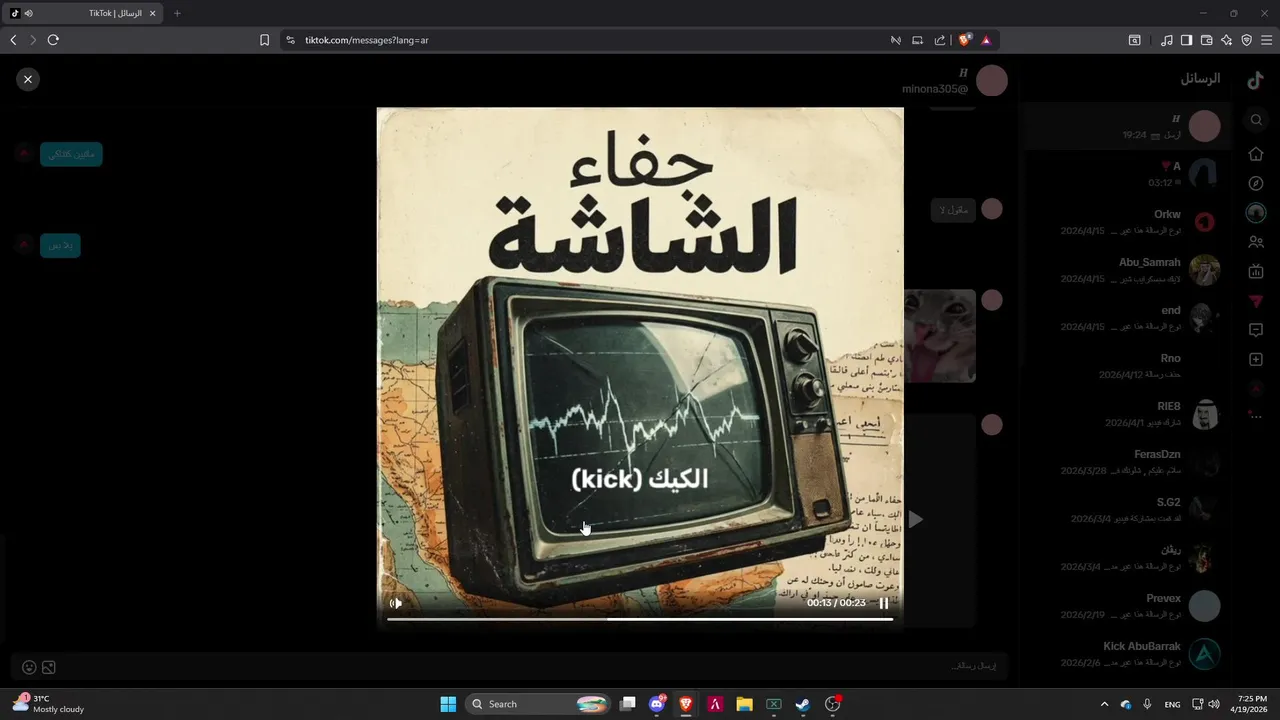Viewport: 1280px width, 720px height.
Task: Click the TikTok logo in the sidebar
Action: point(1256,81)
